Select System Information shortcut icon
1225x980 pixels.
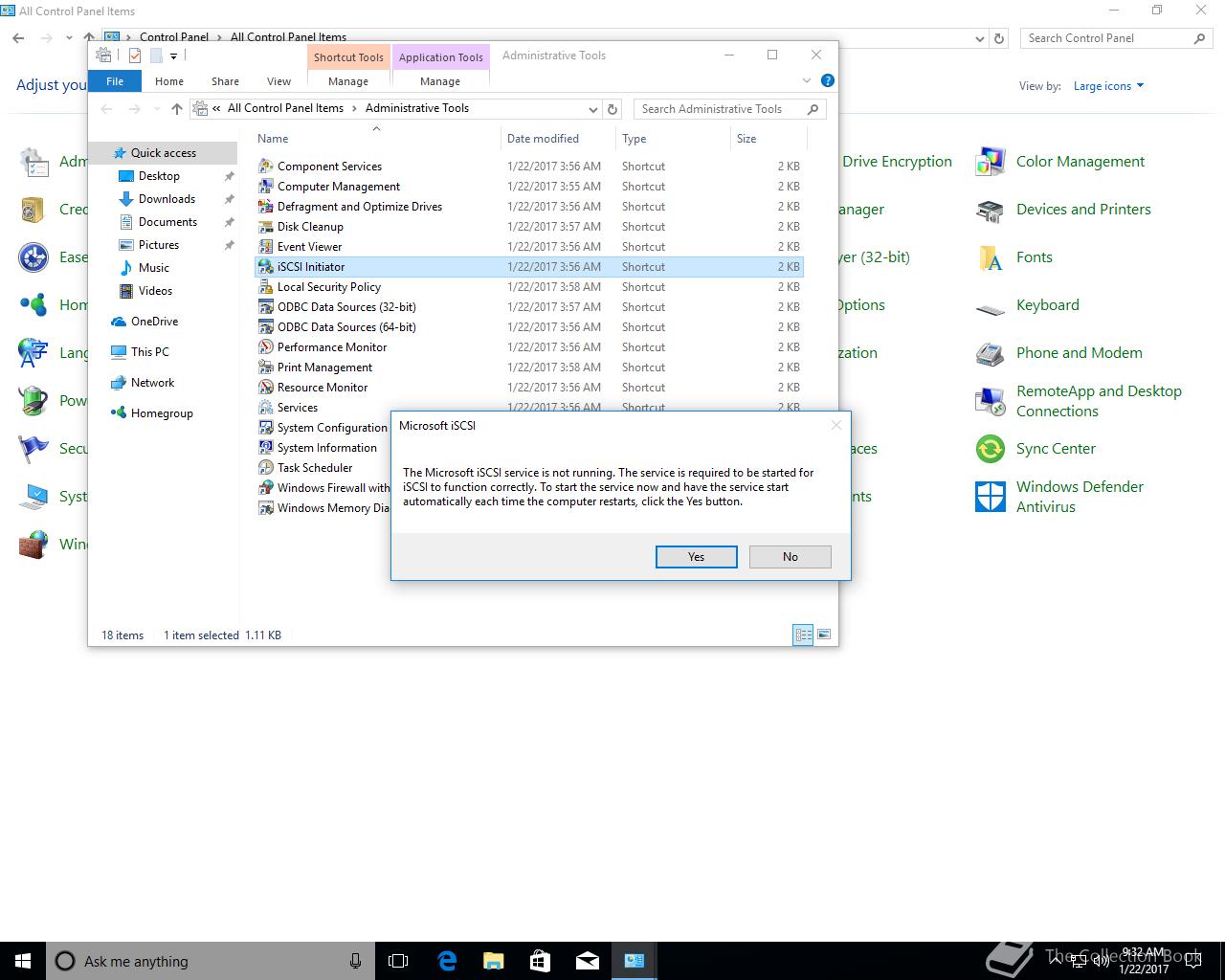click(266, 448)
